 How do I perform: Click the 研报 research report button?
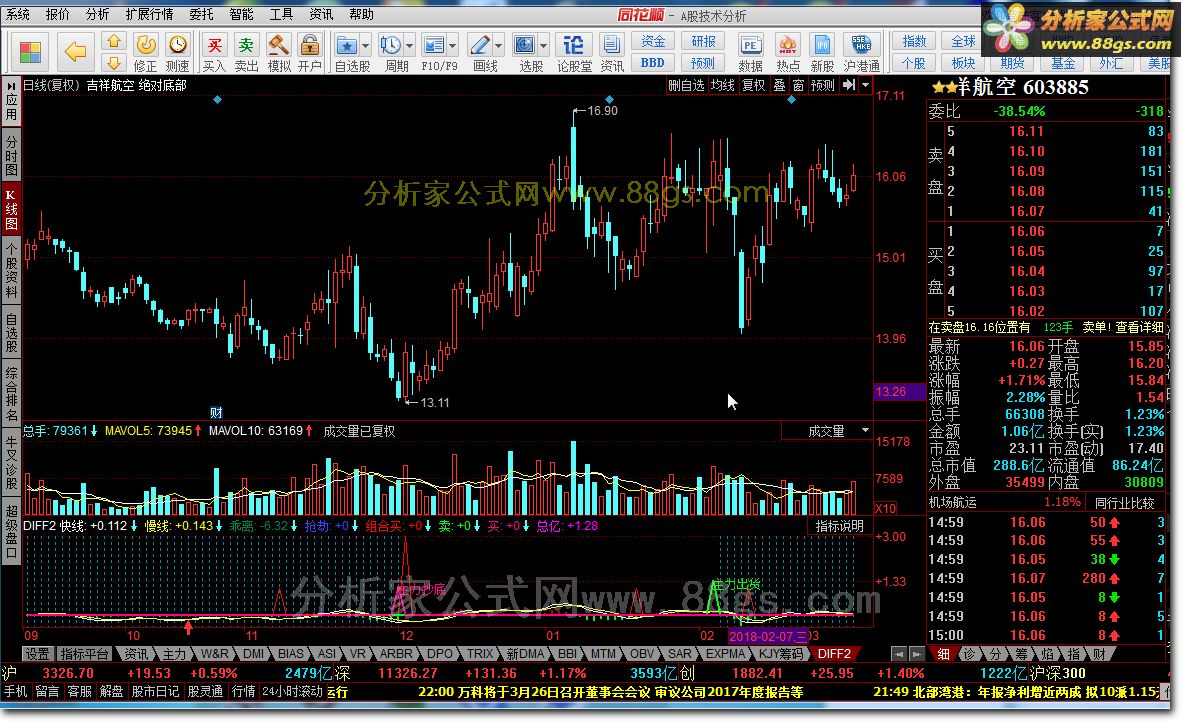click(703, 41)
